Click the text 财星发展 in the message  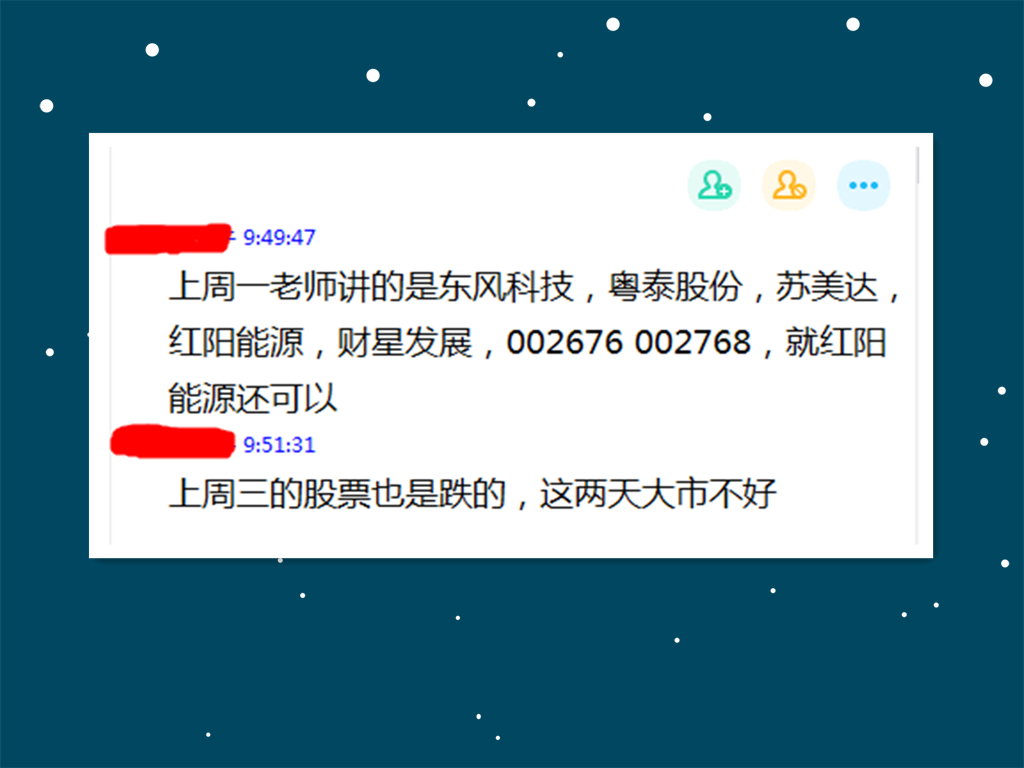(x=404, y=342)
